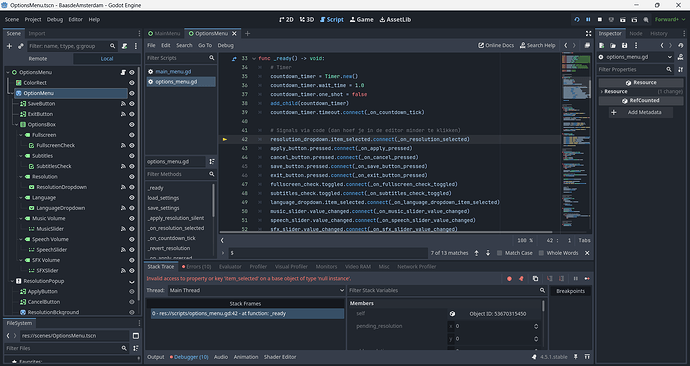
Task: Click the code minimap
Action: click(x=576, y=142)
